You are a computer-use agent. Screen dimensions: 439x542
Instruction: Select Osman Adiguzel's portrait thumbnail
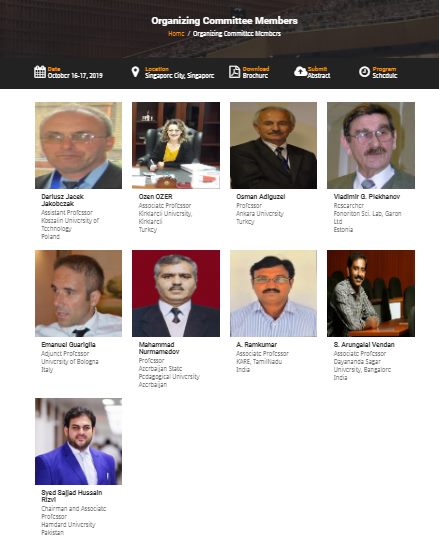pos(273,145)
